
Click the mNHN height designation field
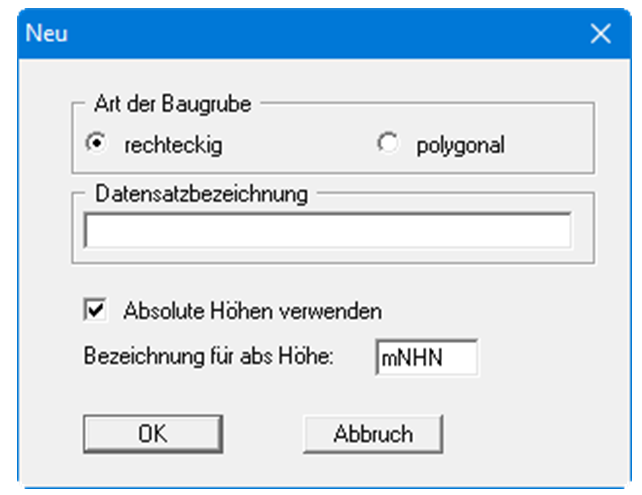pos(427,358)
